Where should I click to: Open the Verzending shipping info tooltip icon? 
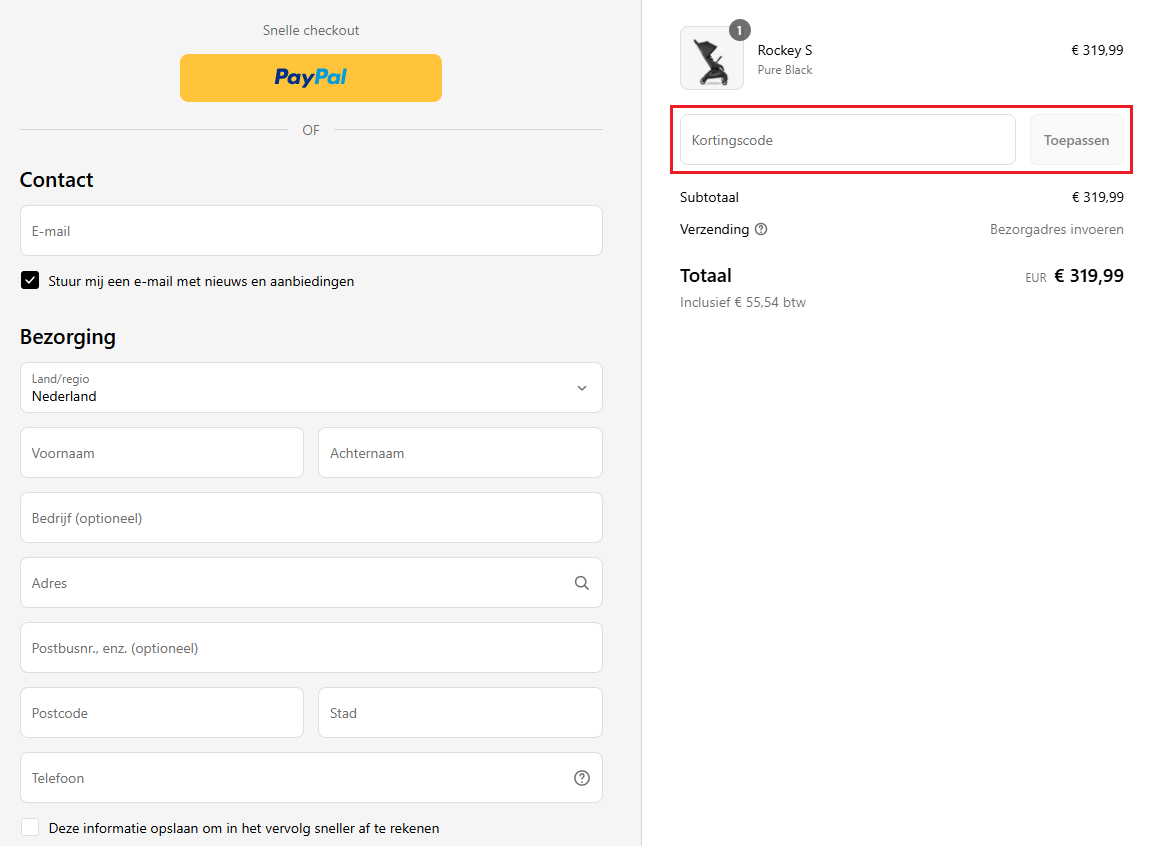761,229
